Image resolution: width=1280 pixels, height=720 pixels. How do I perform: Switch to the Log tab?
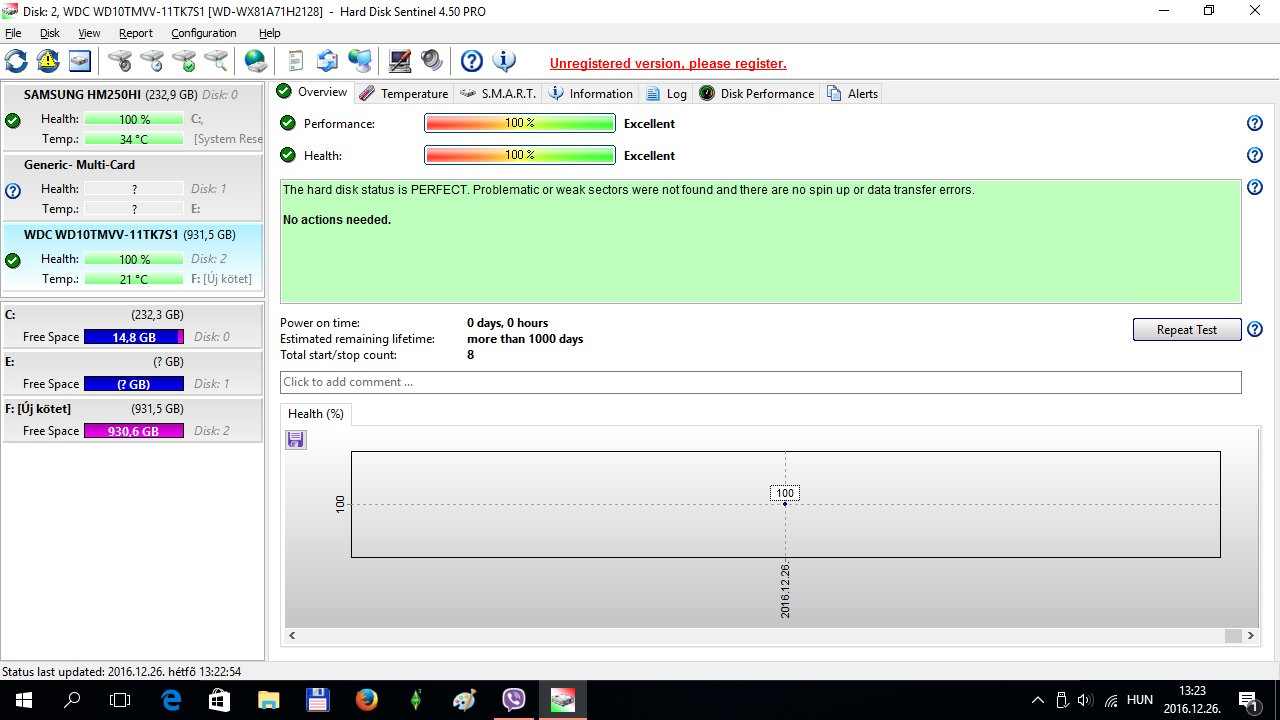[667, 93]
